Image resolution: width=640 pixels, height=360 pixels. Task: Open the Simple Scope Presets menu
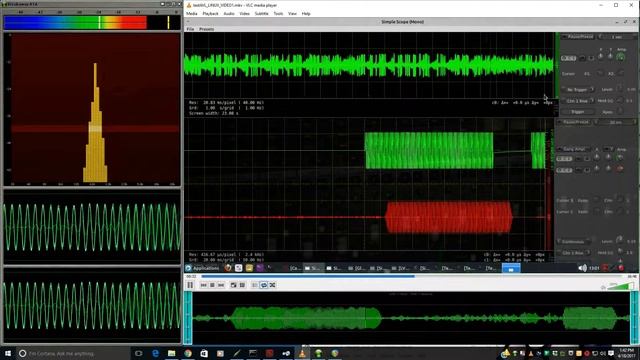[x=207, y=29]
